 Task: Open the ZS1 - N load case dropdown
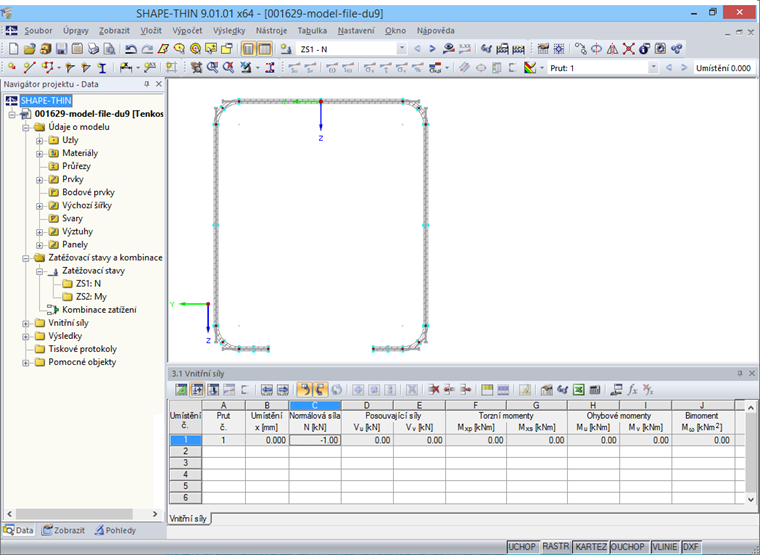point(402,48)
